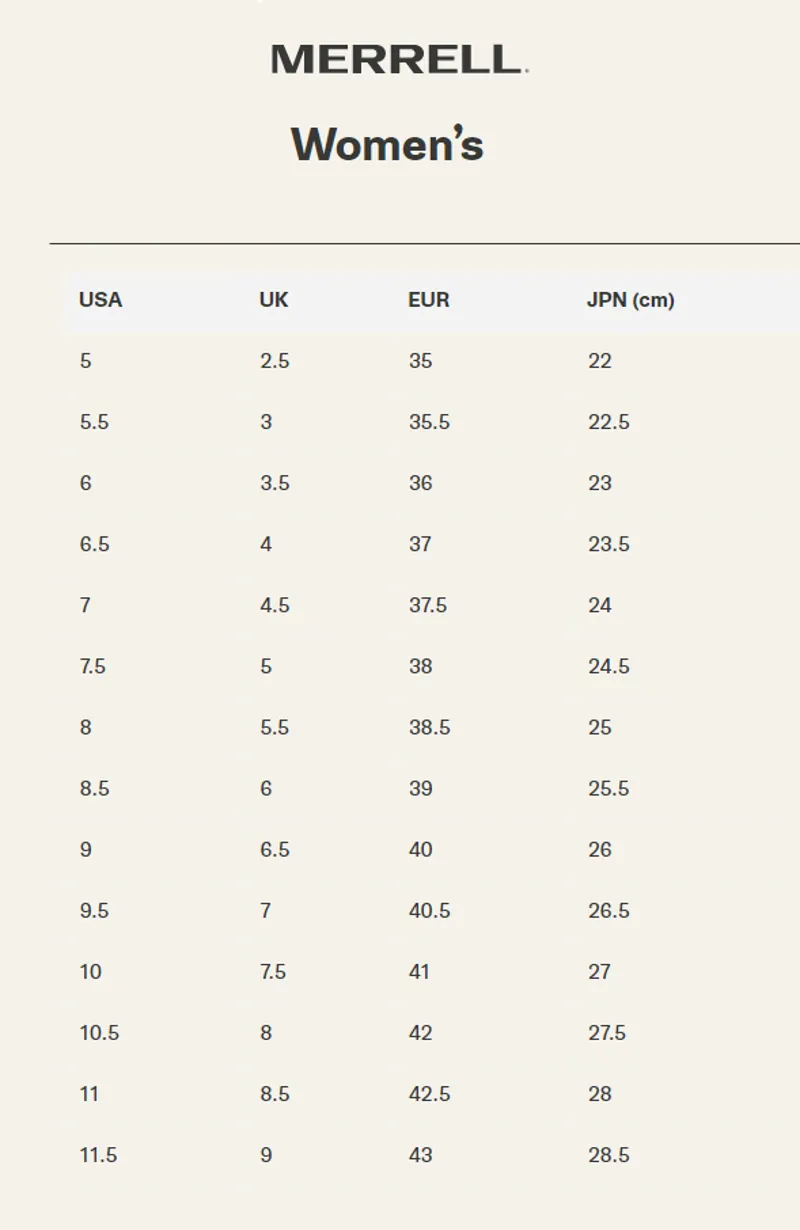Click EUR size 35.5 cell
The width and height of the screenshot is (800, 1230).
tap(429, 422)
